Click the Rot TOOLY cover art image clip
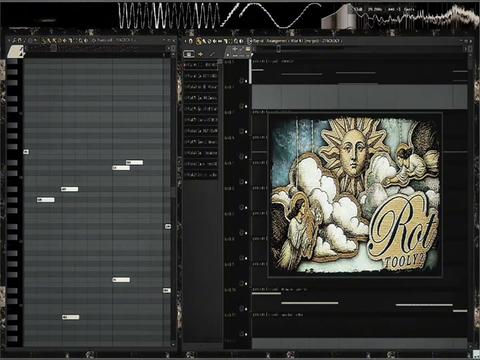The width and height of the screenshot is (480, 360). point(356,195)
